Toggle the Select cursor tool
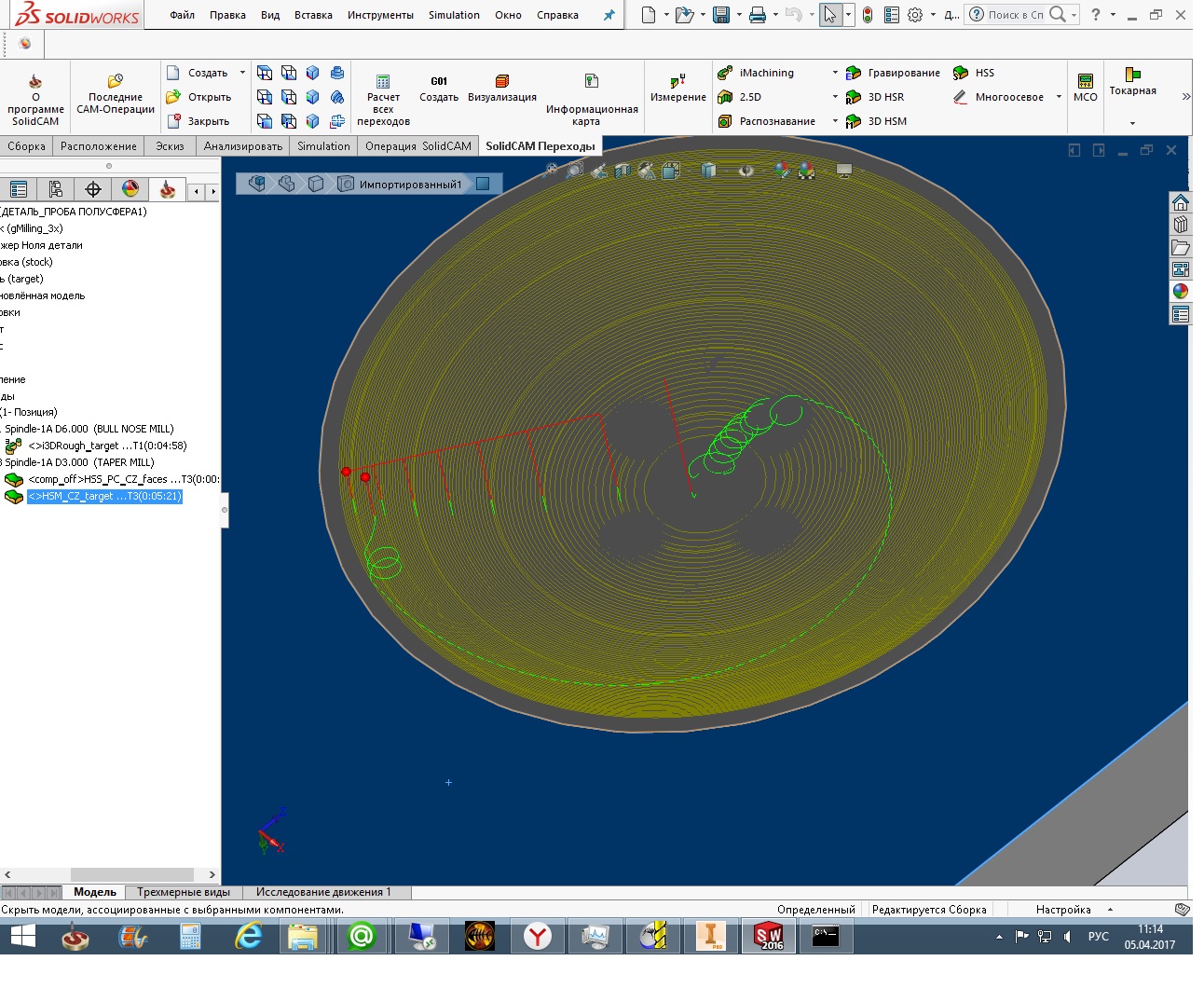 click(829, 15)
